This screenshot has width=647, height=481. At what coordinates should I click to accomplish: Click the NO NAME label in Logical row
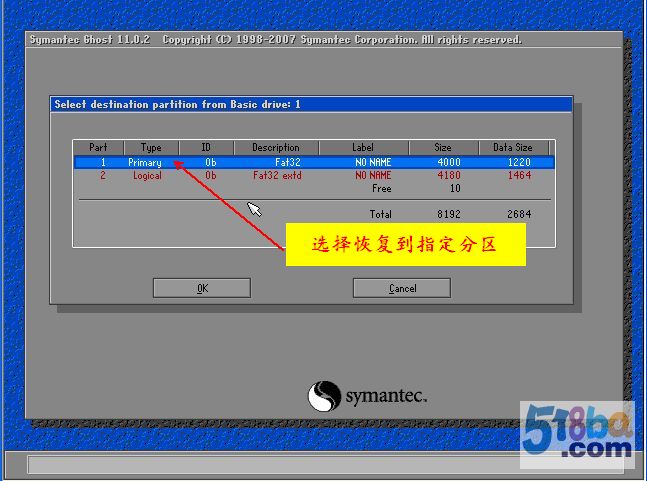coord(373,175)
